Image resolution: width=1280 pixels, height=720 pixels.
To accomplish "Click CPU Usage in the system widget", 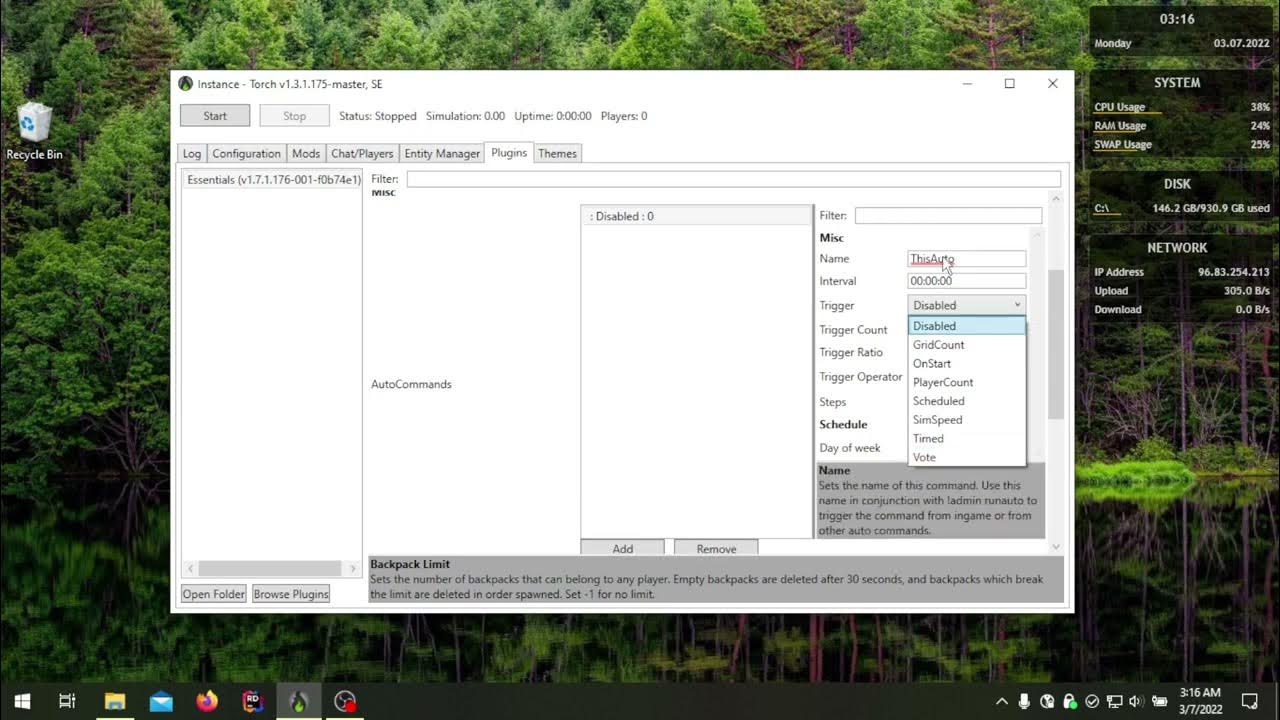I will point(1120,107).
